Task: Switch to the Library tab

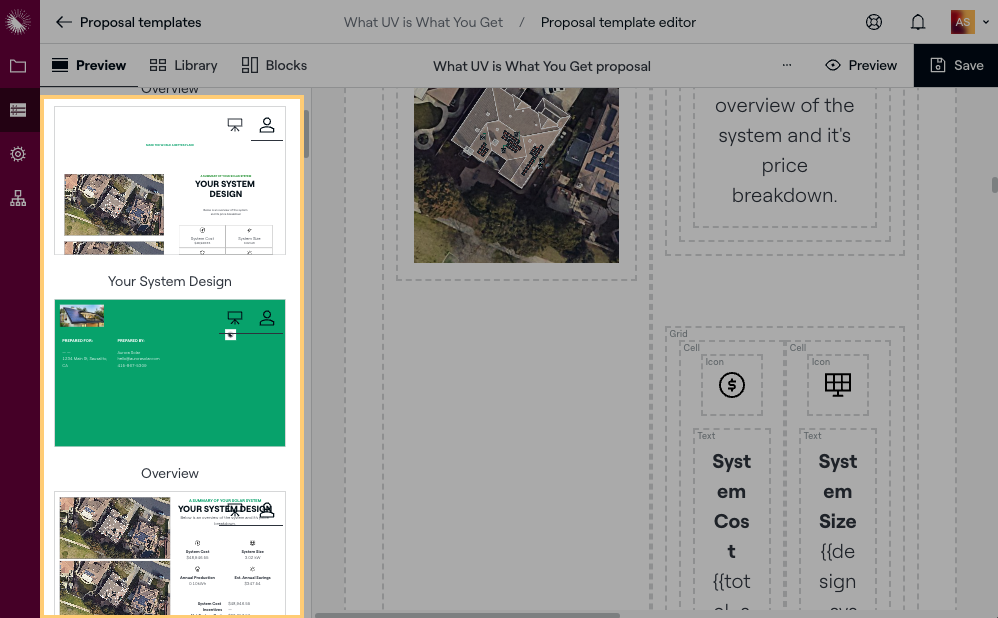Action: point(183,65)
